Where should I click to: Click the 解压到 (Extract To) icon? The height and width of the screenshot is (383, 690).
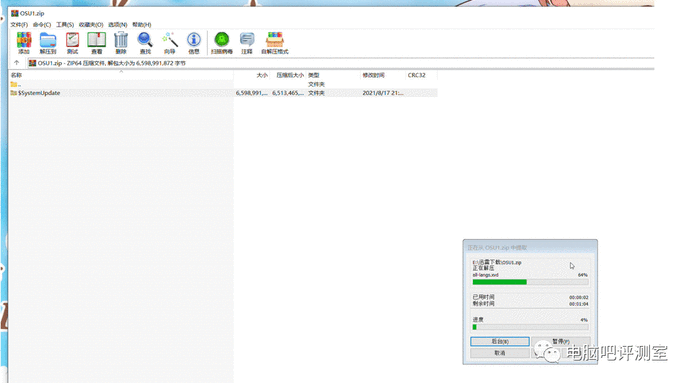(48, 43)
